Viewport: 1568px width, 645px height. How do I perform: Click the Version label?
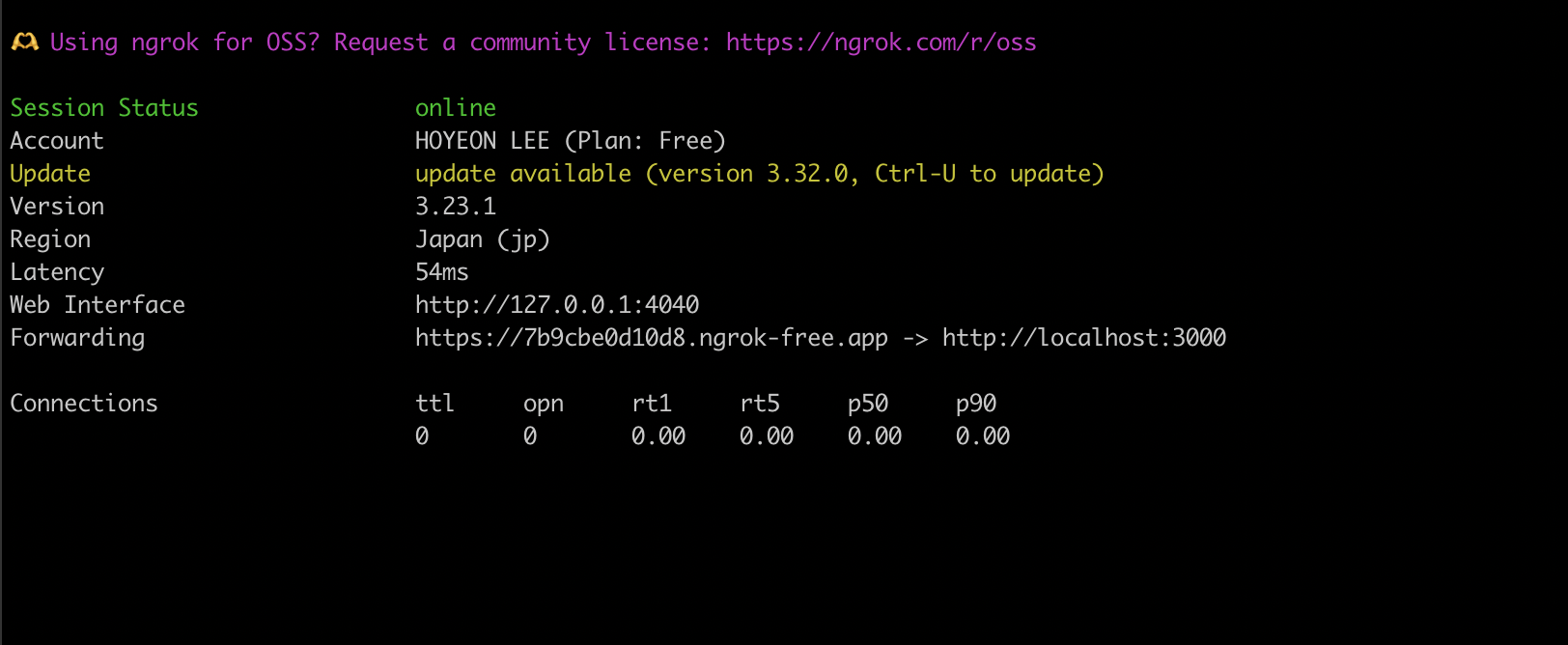(57, 207)
